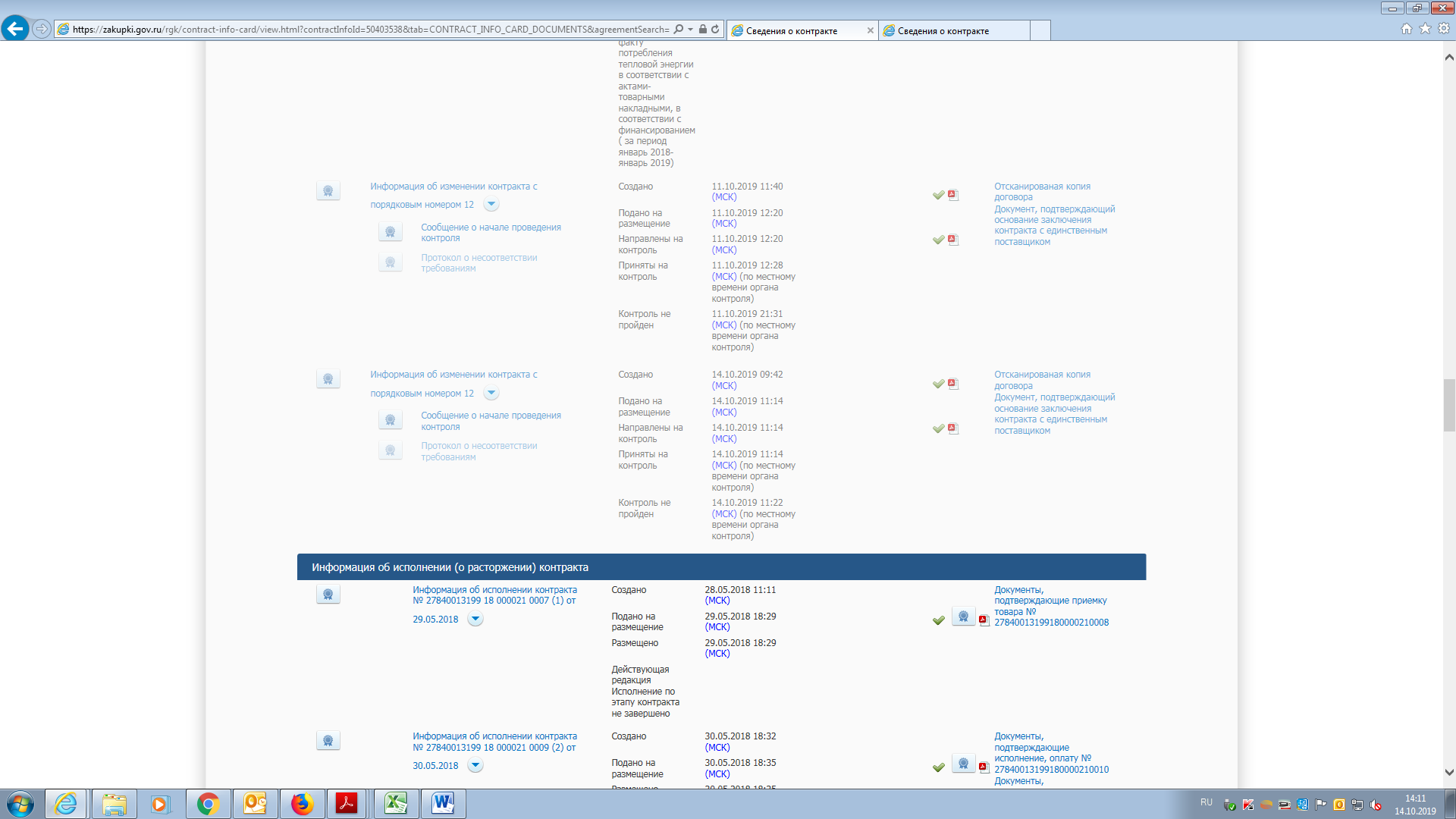Click signature certificate icon beside document 000210008
The height and width of the screenshot is (819, 1456).
(x=963, y=617)
